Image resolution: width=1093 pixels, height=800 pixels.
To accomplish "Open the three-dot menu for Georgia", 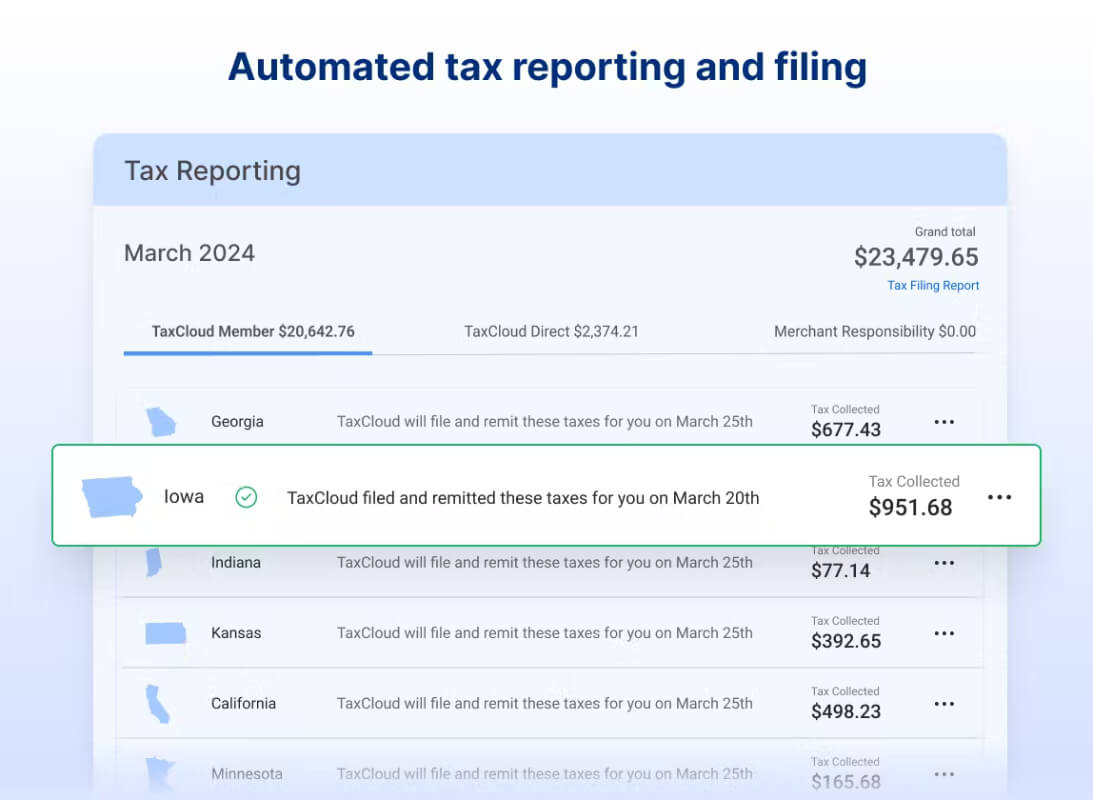I will [x=944, y=422].
